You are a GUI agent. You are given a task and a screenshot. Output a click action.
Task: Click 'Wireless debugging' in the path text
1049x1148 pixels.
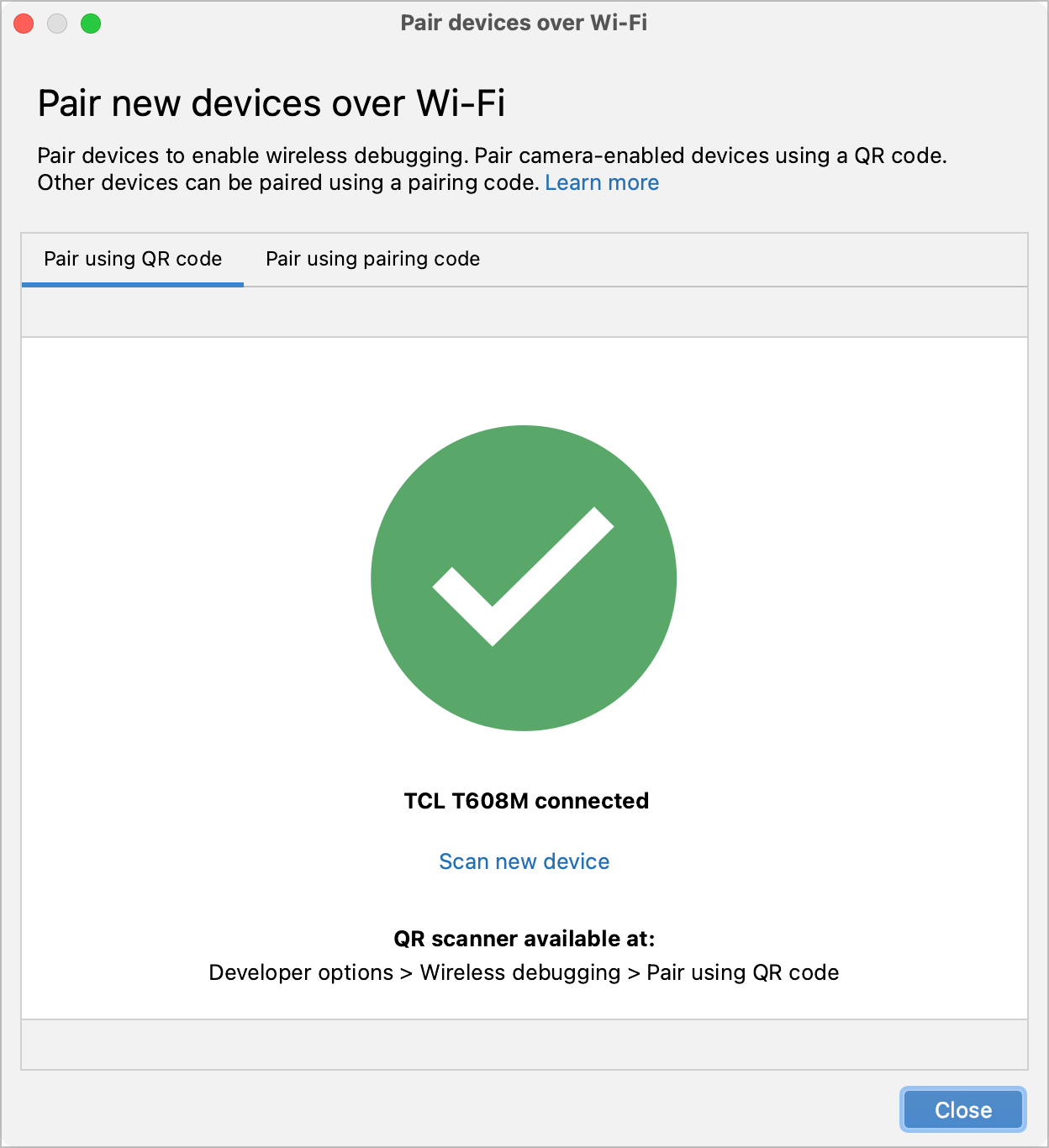pos(520,972)
